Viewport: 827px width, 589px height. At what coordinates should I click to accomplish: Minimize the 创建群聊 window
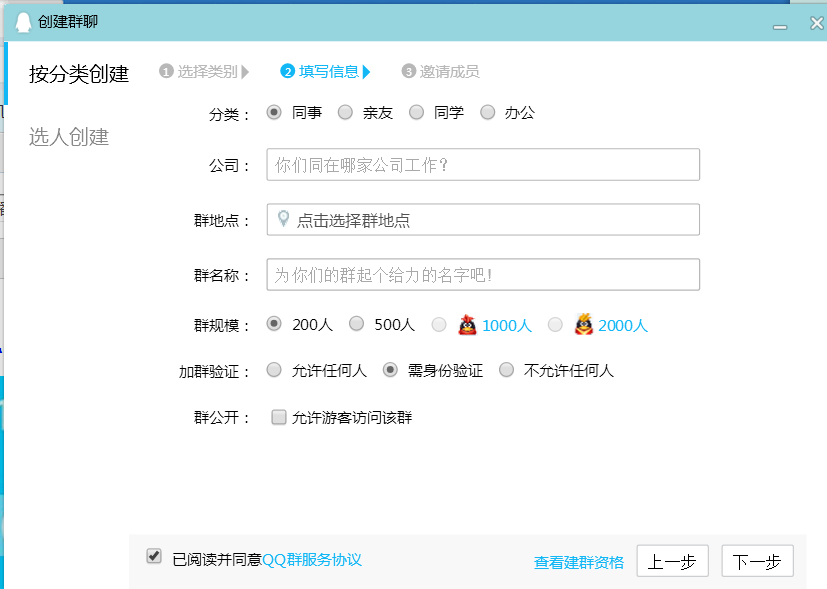[x=780, y=26]
